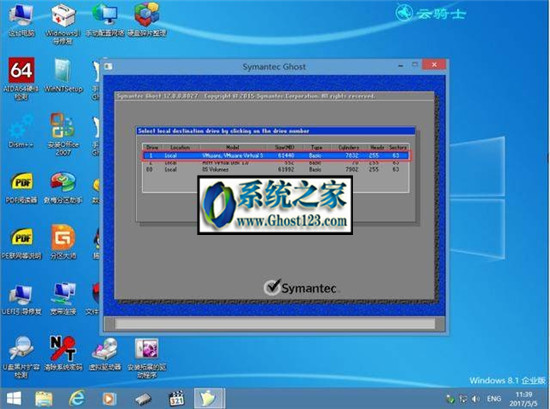Click the Symantec Ghost window title icon
The image size is (550, 409).
tap(108, 66)
